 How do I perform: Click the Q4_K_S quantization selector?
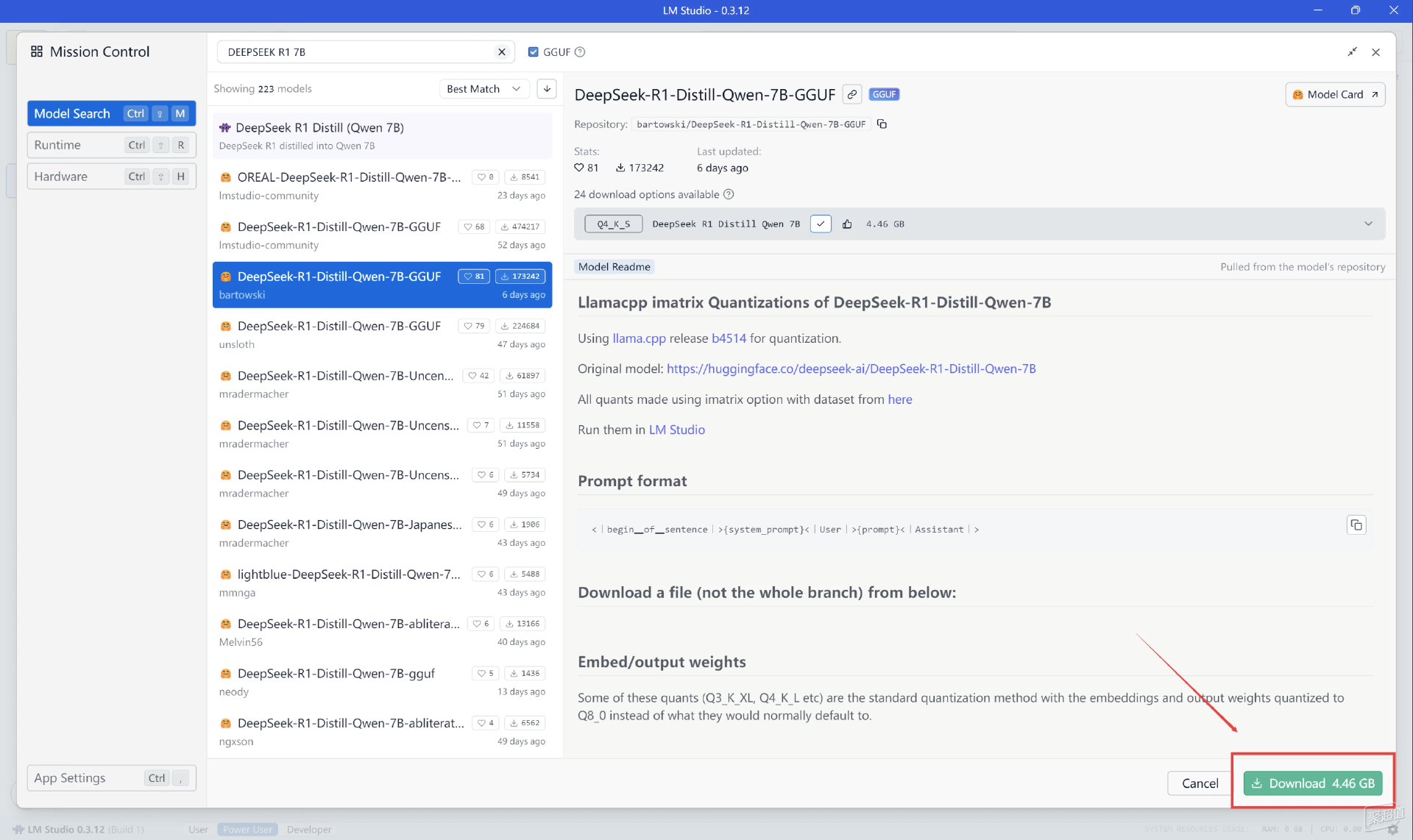pyautogui.click(x=613, y=224)
